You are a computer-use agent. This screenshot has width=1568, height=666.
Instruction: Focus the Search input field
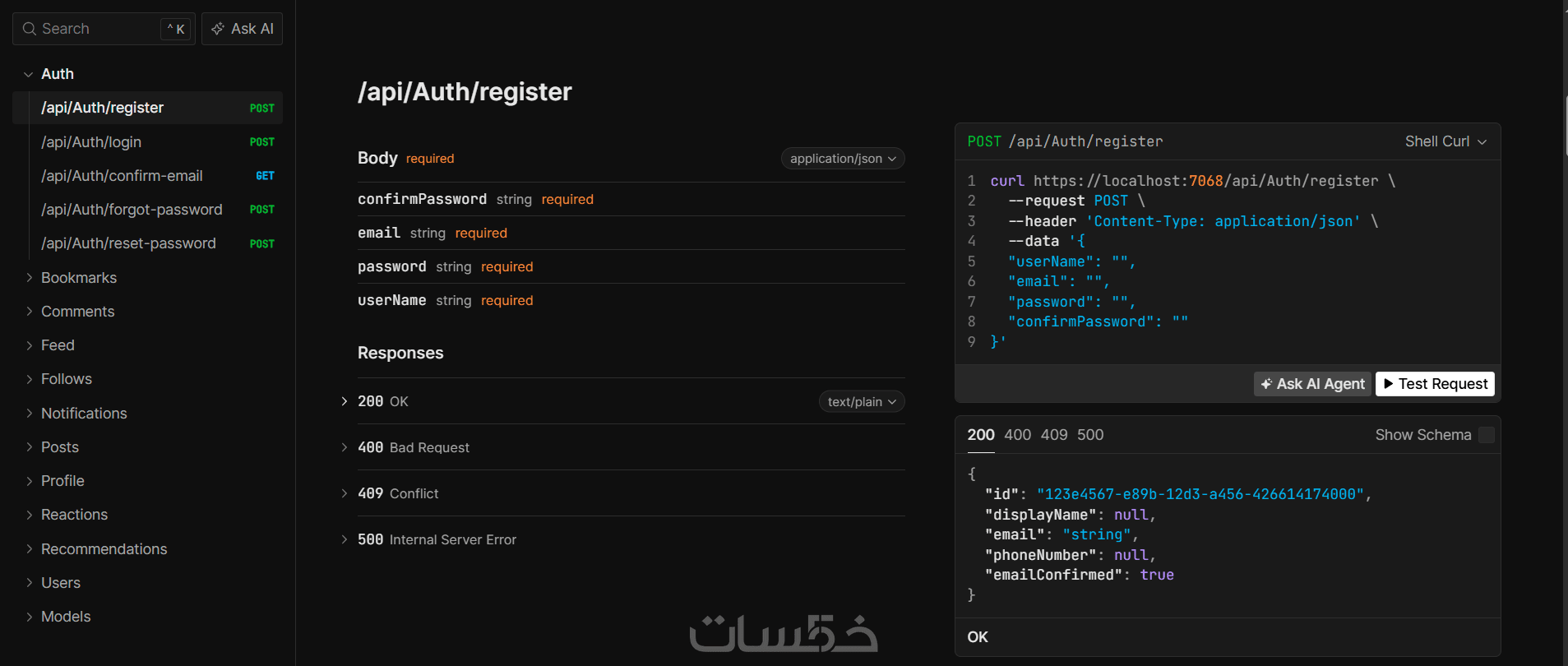(104, 29)
